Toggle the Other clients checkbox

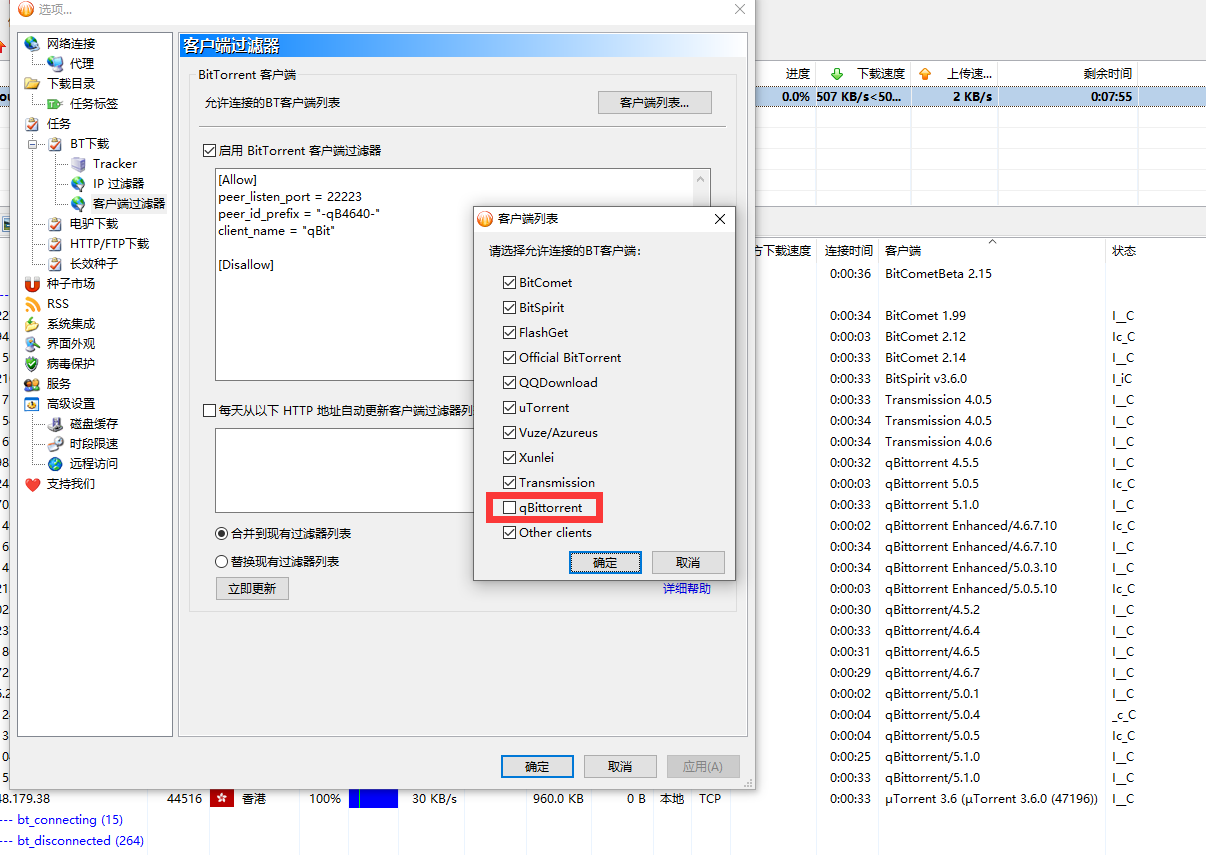click(x=510, y=533)
